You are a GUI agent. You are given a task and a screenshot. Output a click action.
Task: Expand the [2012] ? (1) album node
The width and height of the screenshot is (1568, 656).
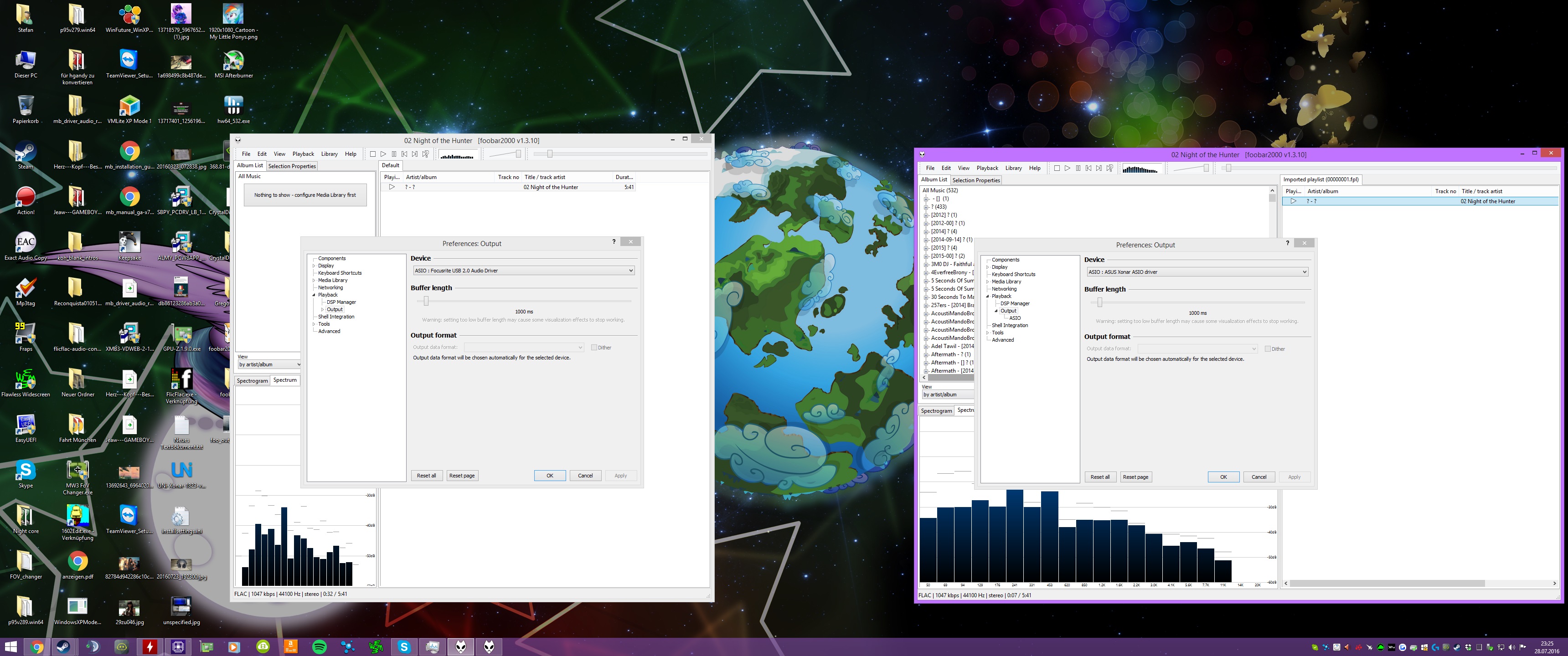pos(926,215)
